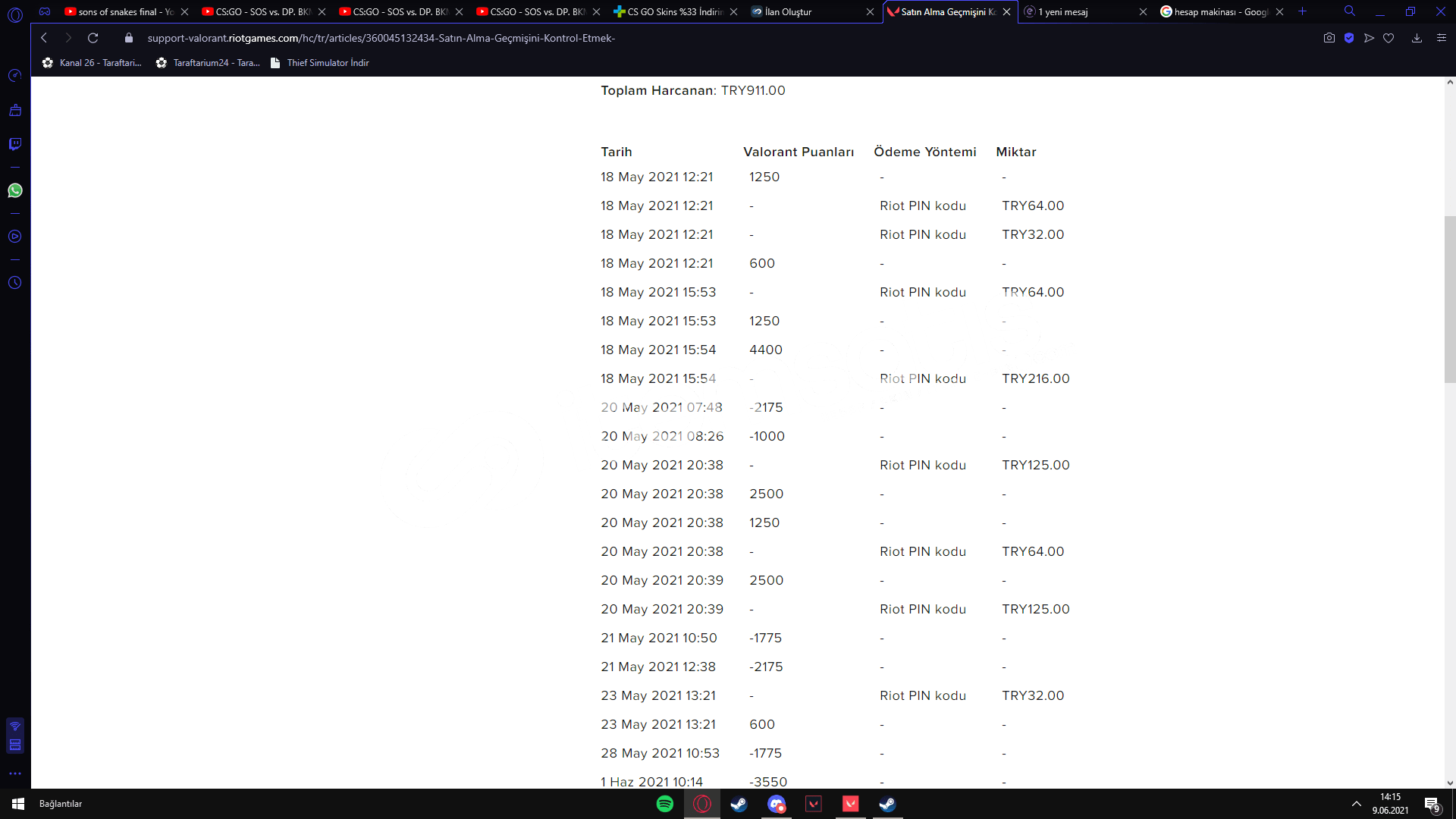The width and height of the screenshot is (1456, 819).
Task: Go back to the previous page
Action: point(44,38)
